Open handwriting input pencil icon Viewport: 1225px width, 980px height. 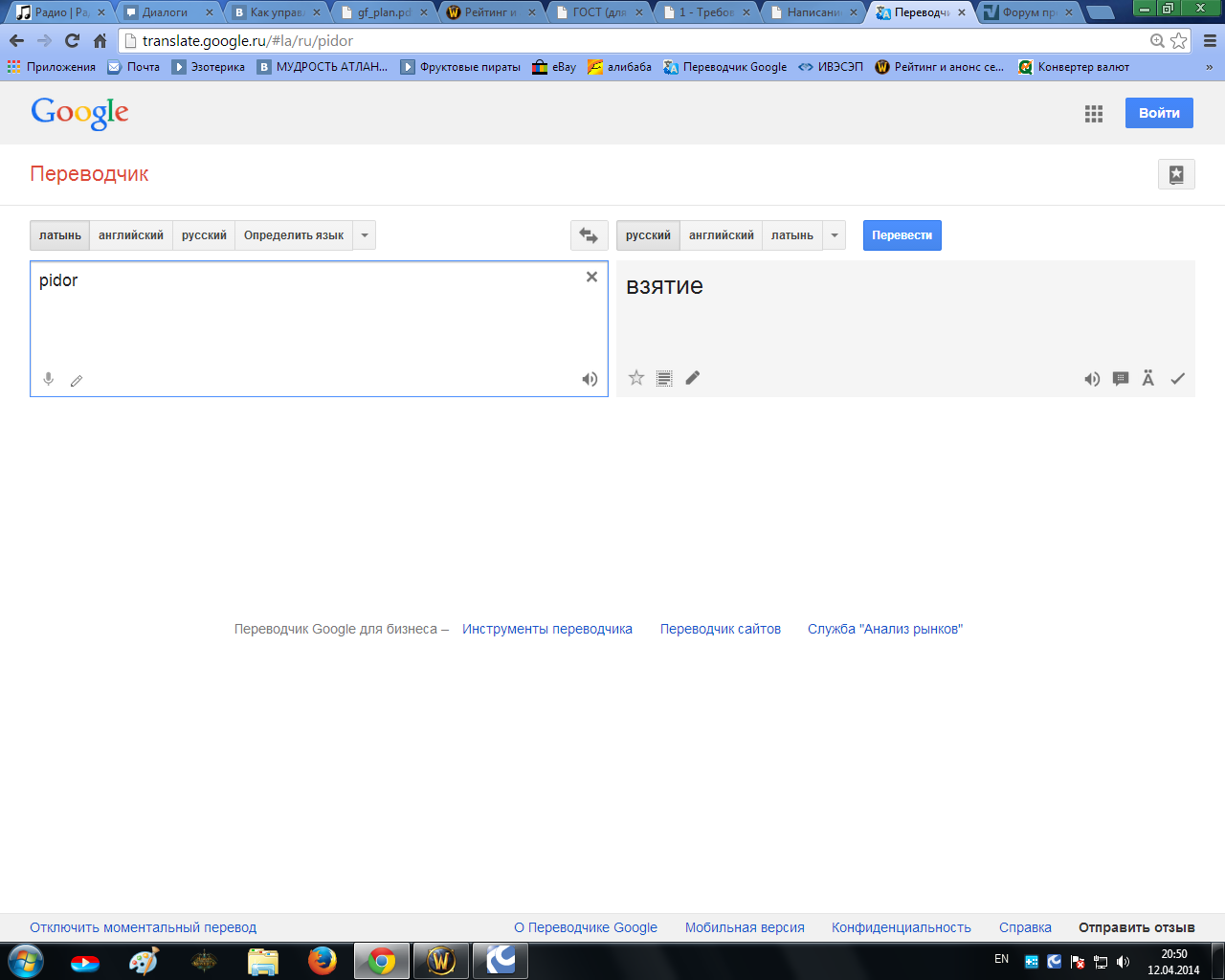tap(77, 380)
